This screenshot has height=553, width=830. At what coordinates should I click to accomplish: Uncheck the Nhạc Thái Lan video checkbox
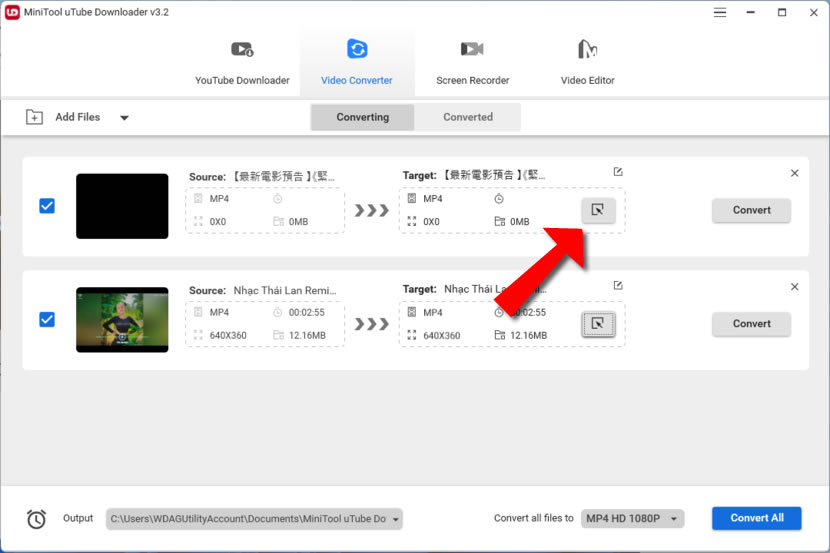pos(47,320)
